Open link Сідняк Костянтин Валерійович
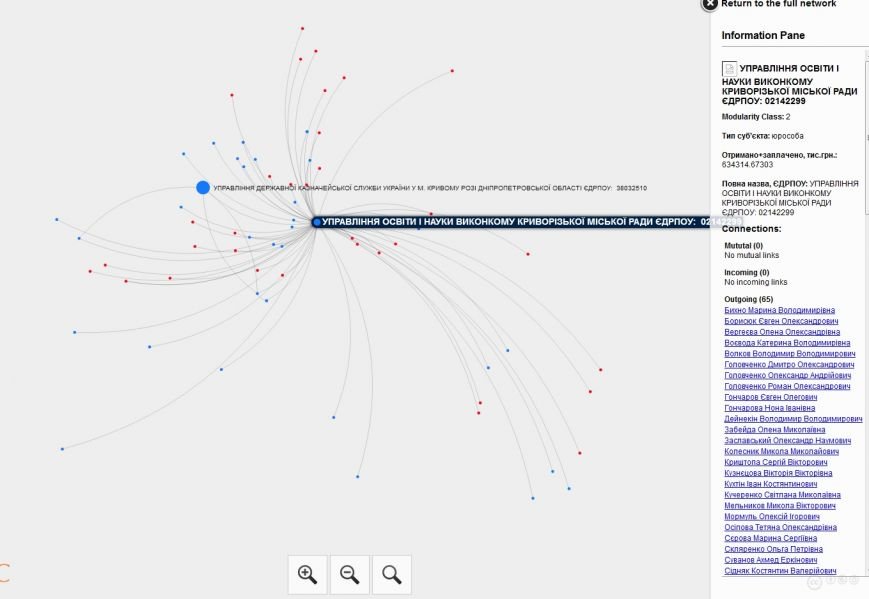This screenshot has height=599, width=869. (780, 571)
